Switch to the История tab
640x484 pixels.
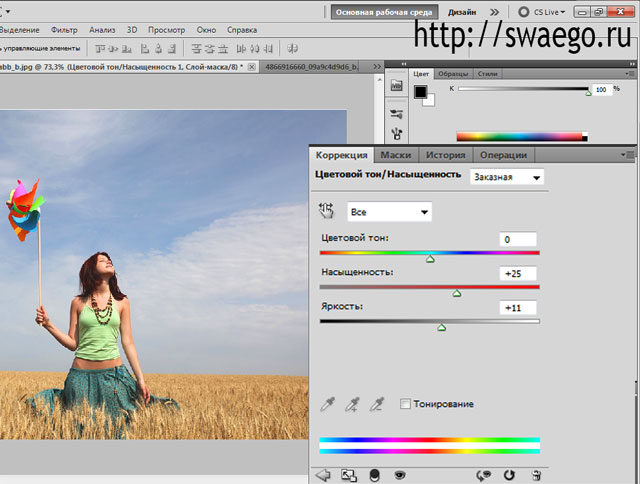point(446,155)
